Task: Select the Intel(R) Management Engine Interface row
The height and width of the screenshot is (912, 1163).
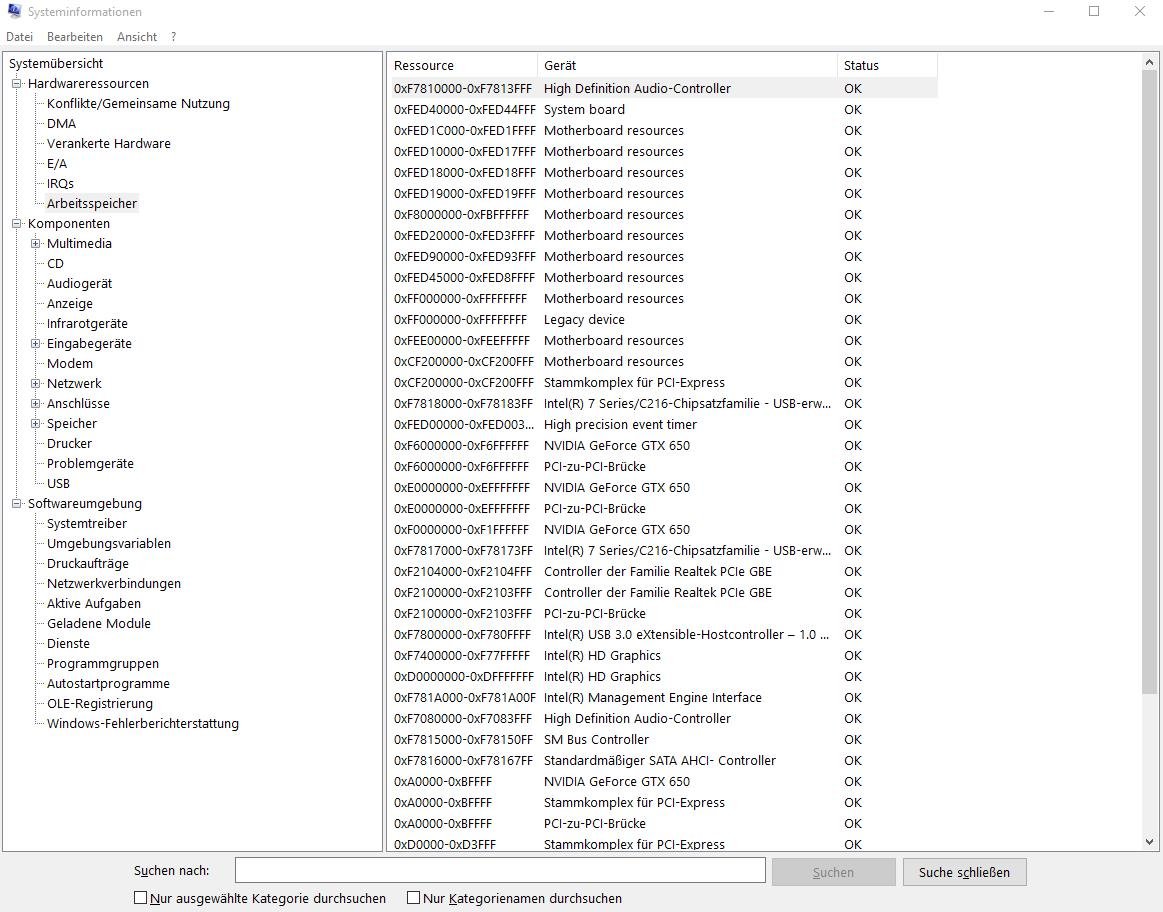Action: click(x=663, y=698)
